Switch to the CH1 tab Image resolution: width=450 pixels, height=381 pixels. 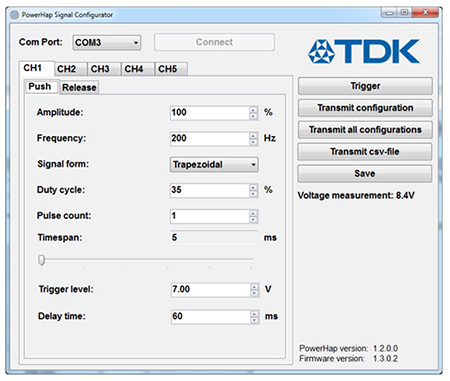click(x=36, y=68)
